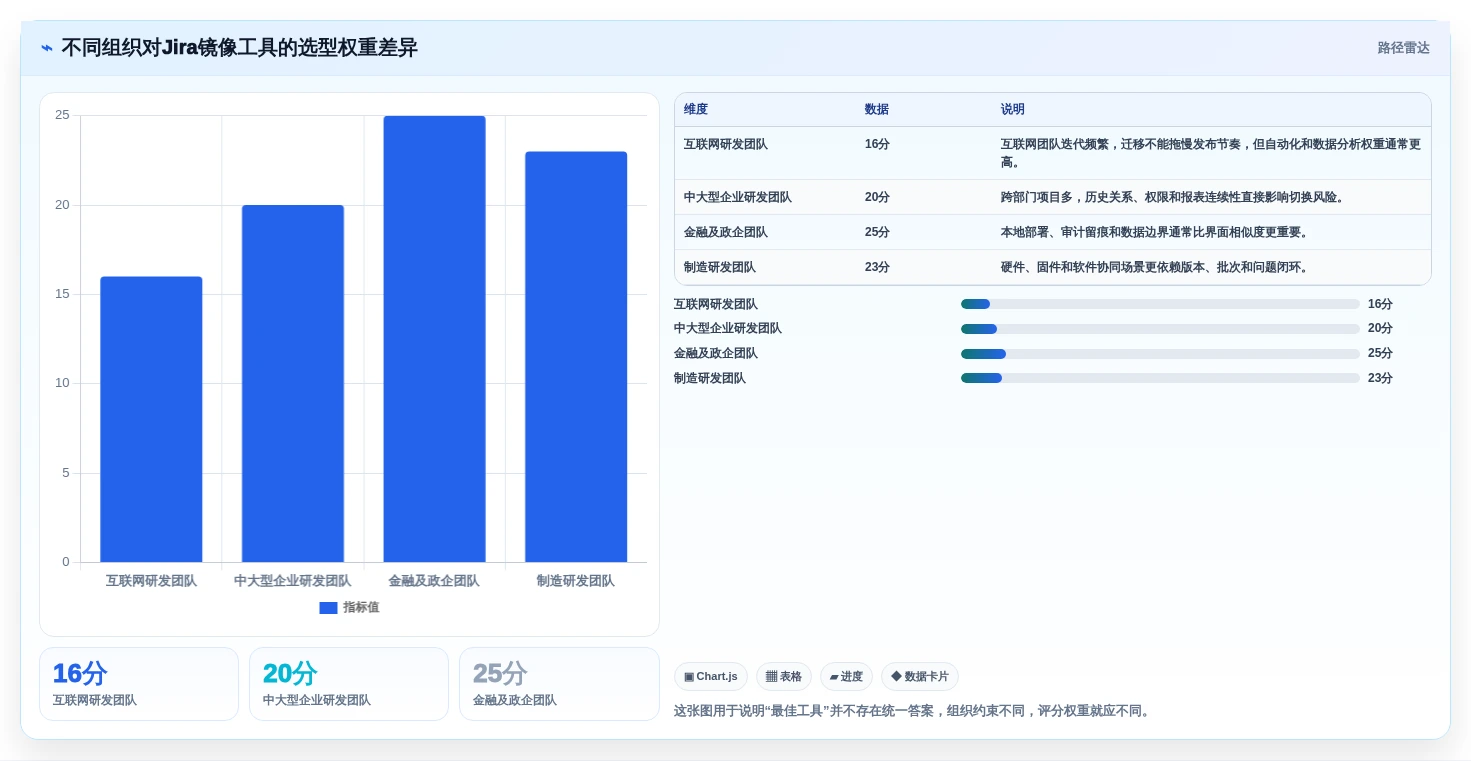The width and height of the screenshot is (1471, 761).
Task: Open the 16分 互联网研发团队 data card
Action: (139, 684)
